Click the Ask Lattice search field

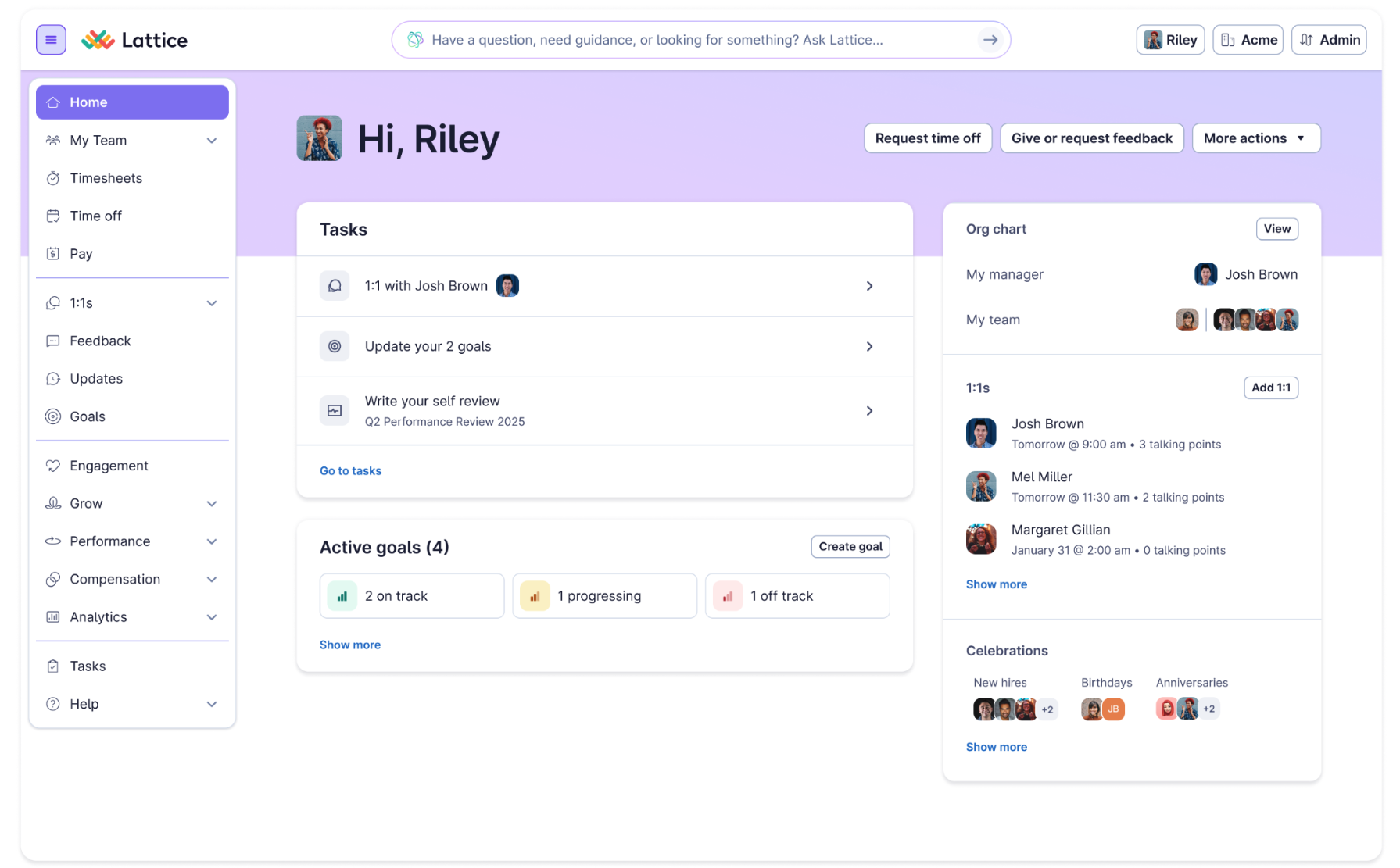[700, 40]
